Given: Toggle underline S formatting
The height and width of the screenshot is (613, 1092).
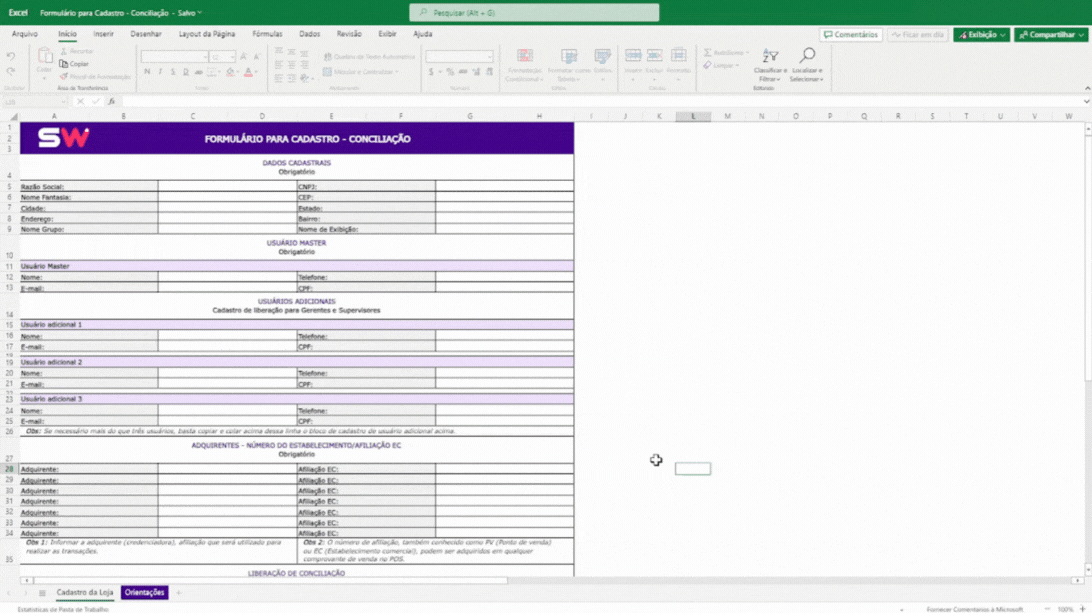Looking at the screenshot, I should (x=173, y=72).
